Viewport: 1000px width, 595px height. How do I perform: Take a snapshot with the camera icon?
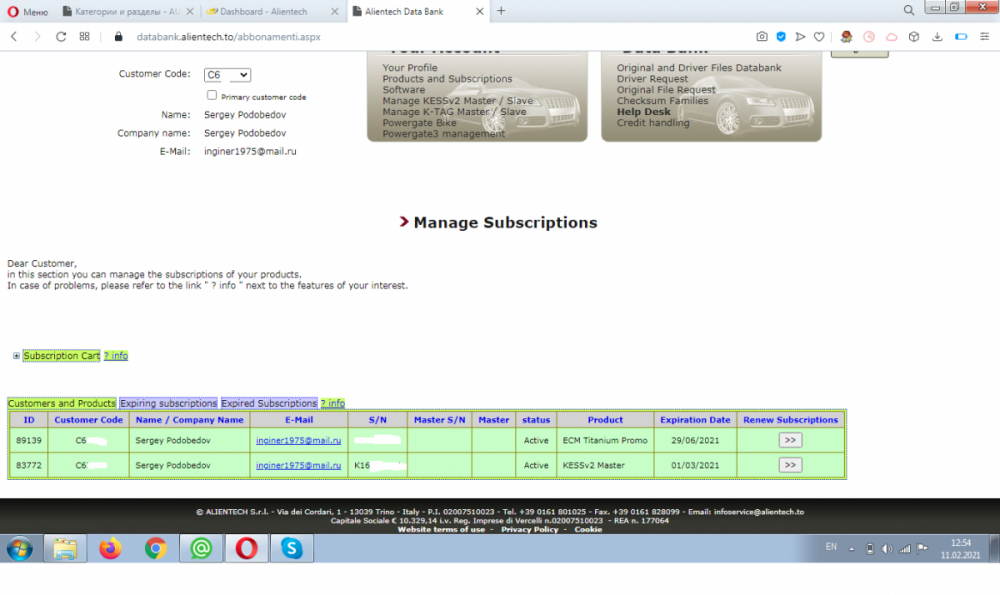coord(761,36)
